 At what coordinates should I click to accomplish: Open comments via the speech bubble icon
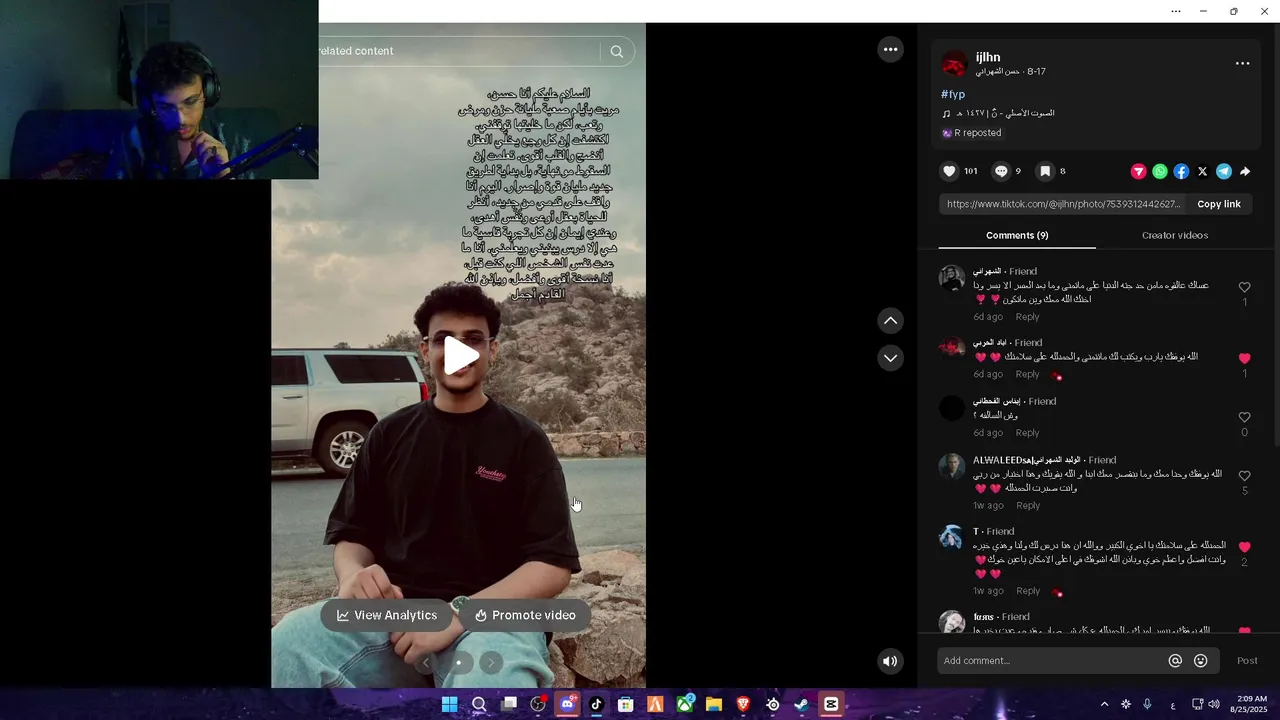(1001, 171)
